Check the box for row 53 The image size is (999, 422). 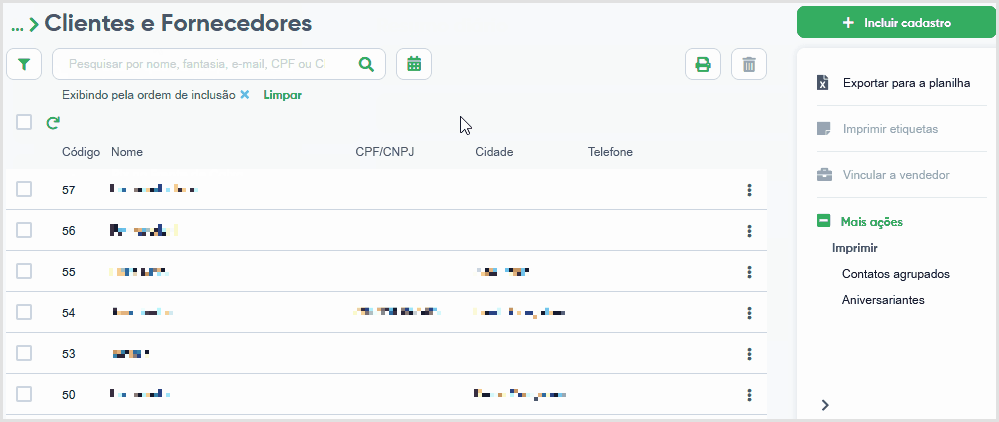click(24, 353)
